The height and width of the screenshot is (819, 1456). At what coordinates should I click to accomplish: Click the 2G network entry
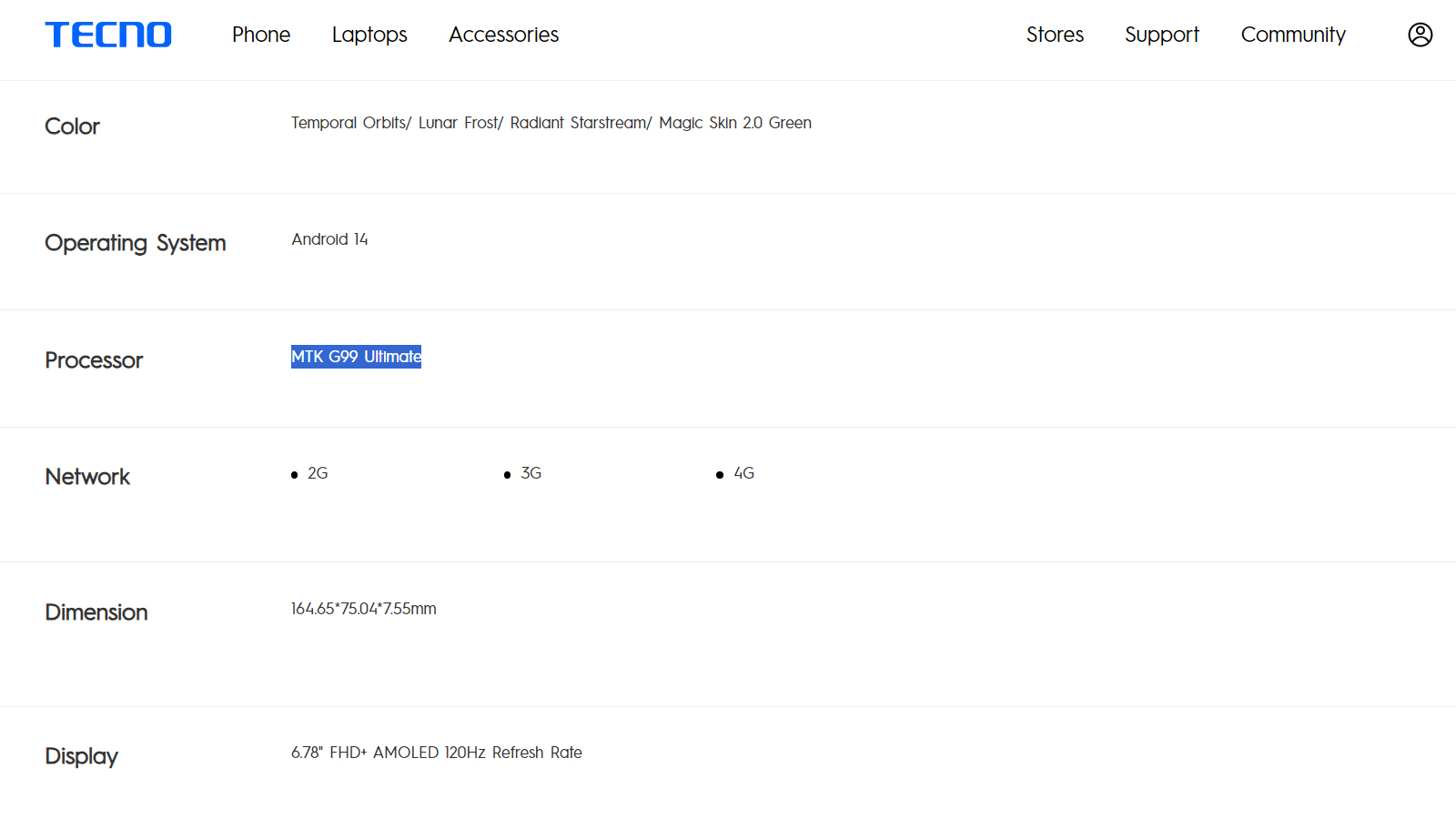[x=318, y=473]
